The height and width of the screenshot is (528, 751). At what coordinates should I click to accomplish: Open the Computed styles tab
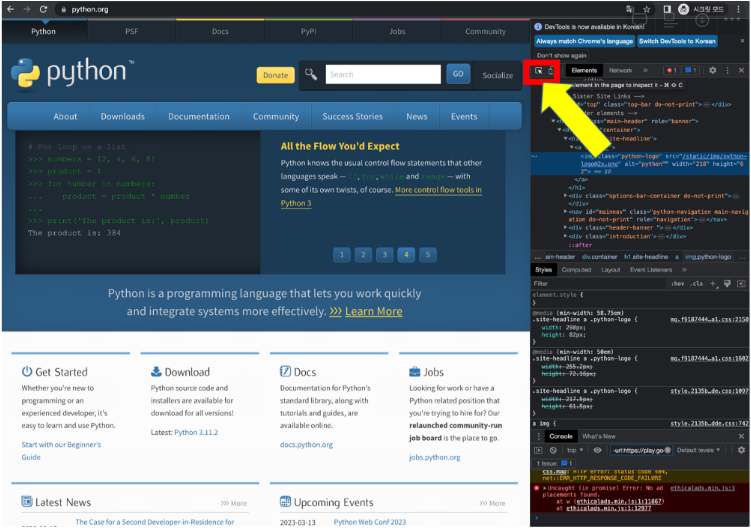pos(576,270)
